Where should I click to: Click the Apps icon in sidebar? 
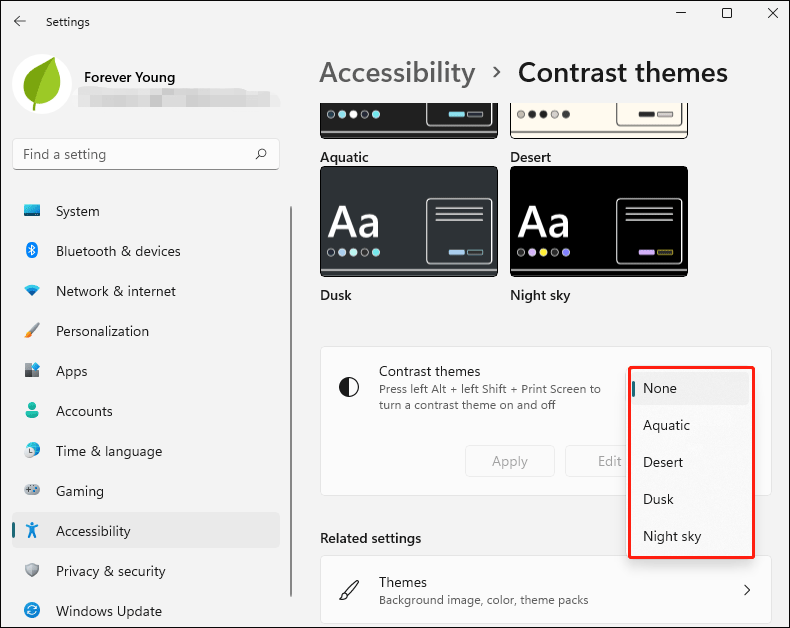pyautogui.click(x=32, y=370)
